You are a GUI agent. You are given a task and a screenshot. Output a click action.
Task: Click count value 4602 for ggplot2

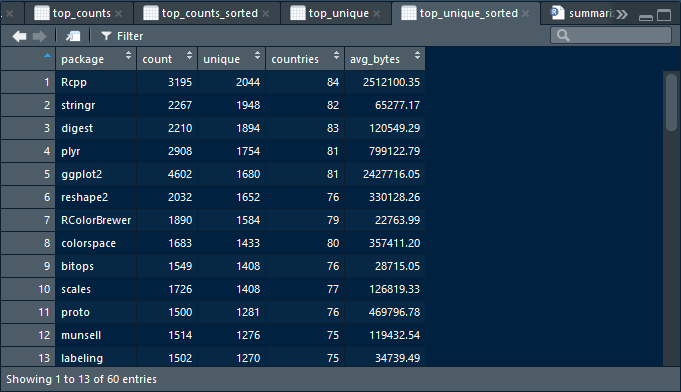[180, 174]
